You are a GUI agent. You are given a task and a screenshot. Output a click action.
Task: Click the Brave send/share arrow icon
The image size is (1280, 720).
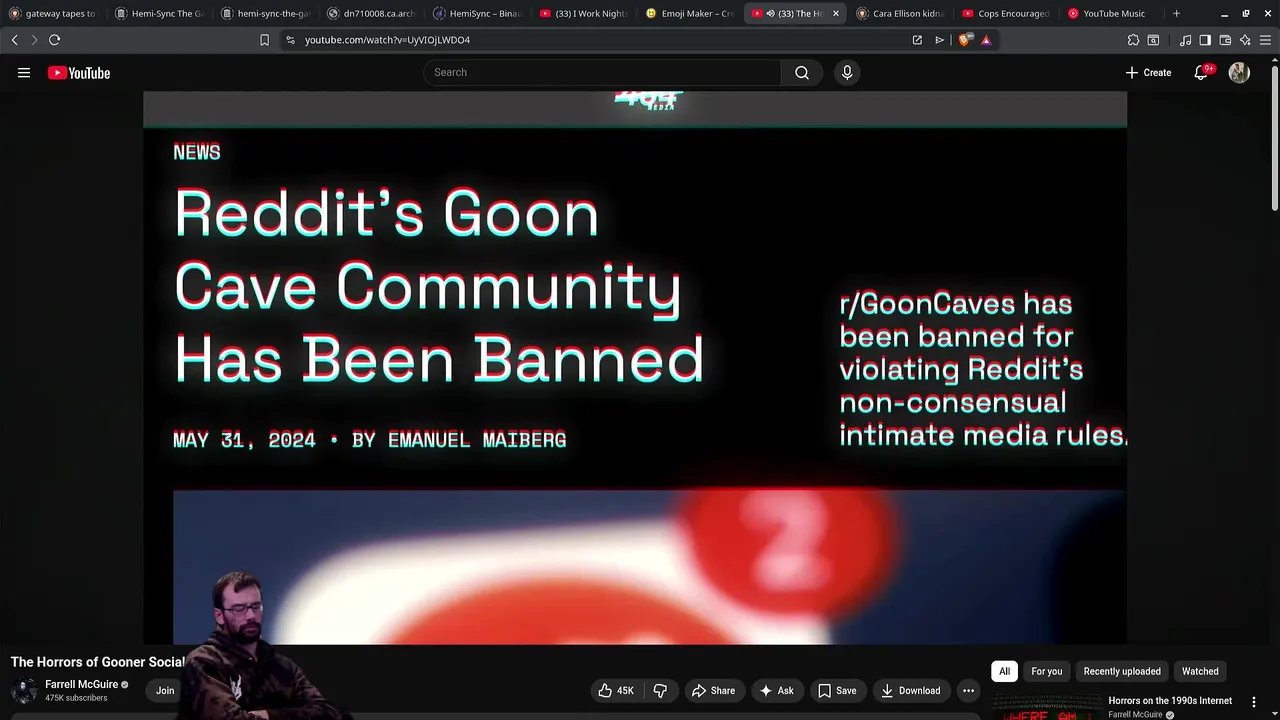pos(940,40)
